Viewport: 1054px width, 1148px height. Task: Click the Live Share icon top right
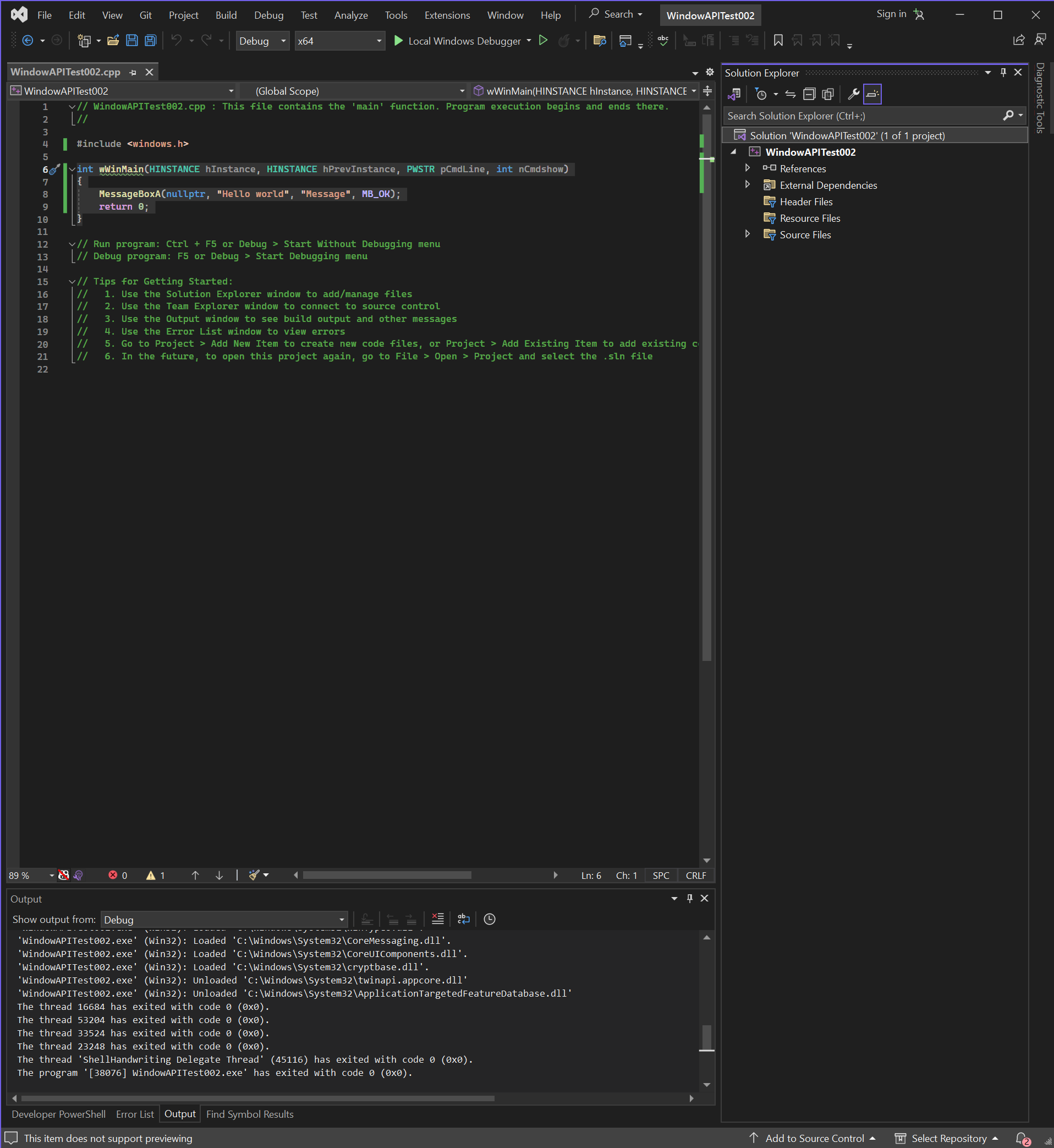coord(1019,40)
